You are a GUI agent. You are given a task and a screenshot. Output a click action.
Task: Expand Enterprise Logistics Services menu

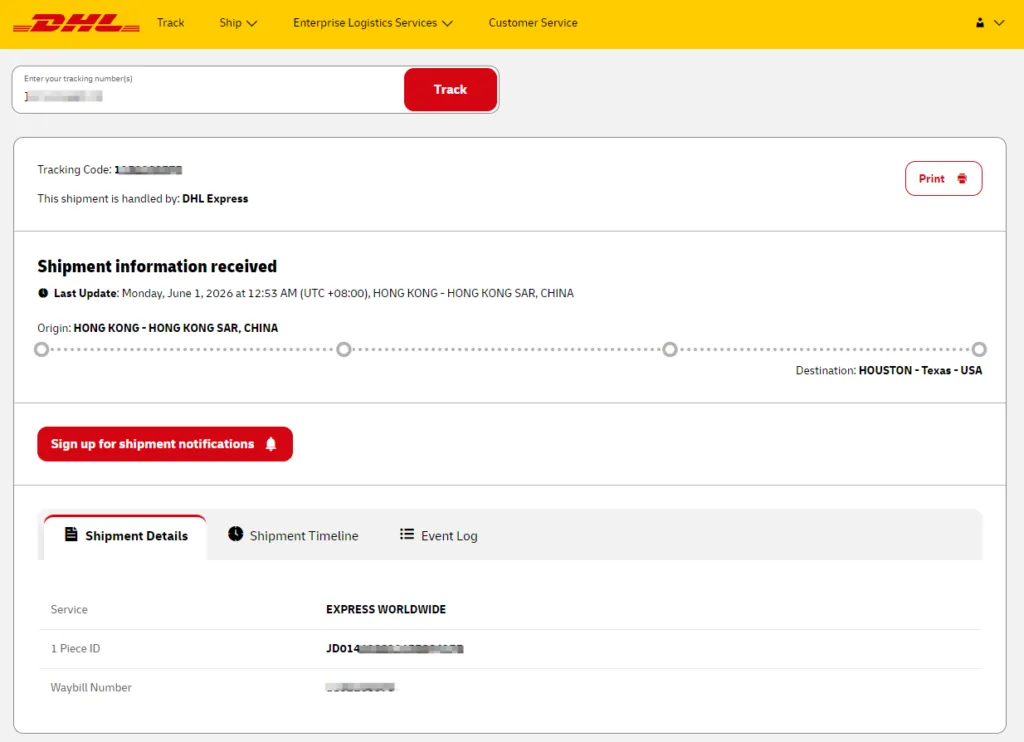(372, 23)
